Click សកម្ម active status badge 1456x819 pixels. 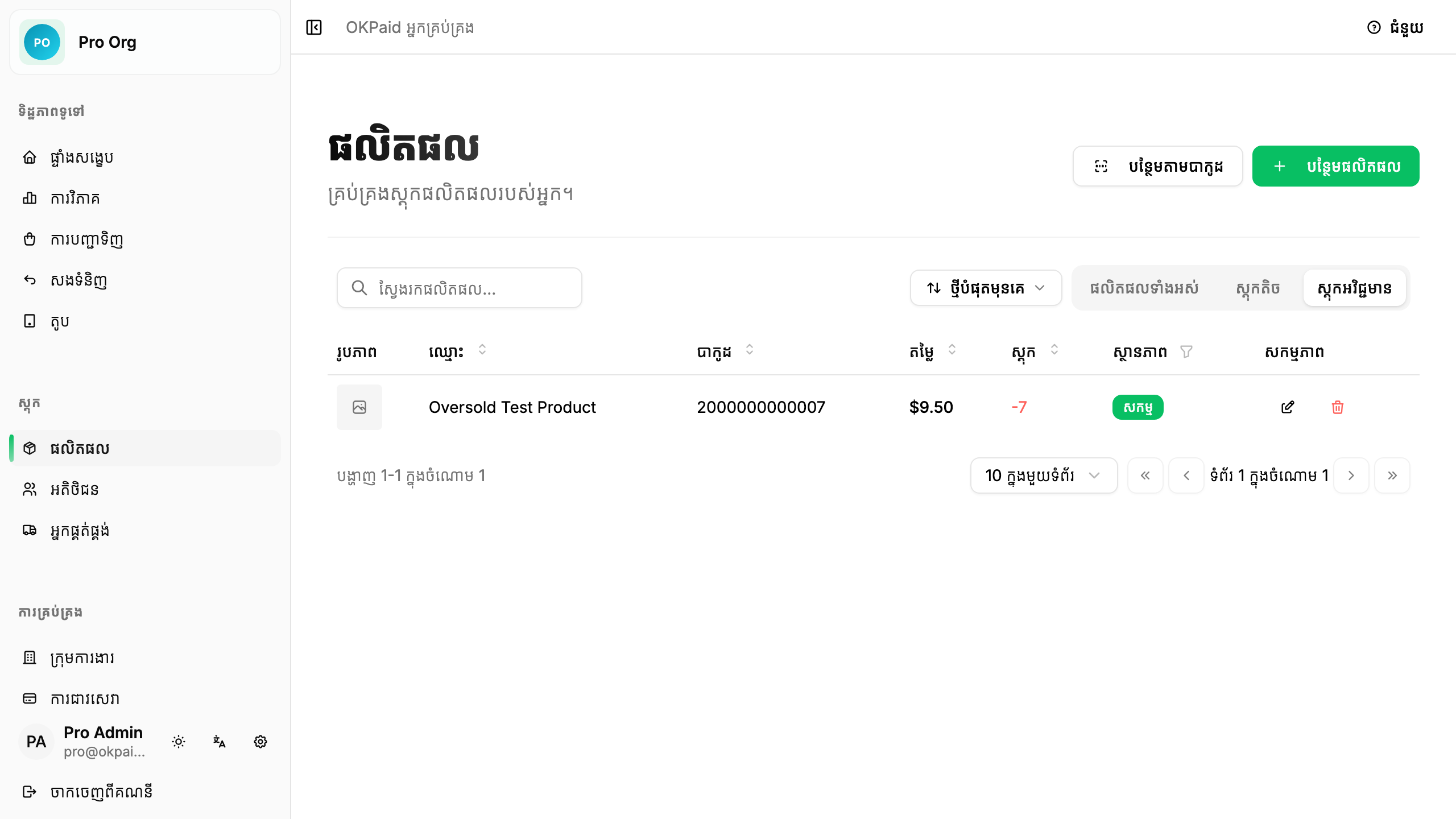tap(1137, 407)
